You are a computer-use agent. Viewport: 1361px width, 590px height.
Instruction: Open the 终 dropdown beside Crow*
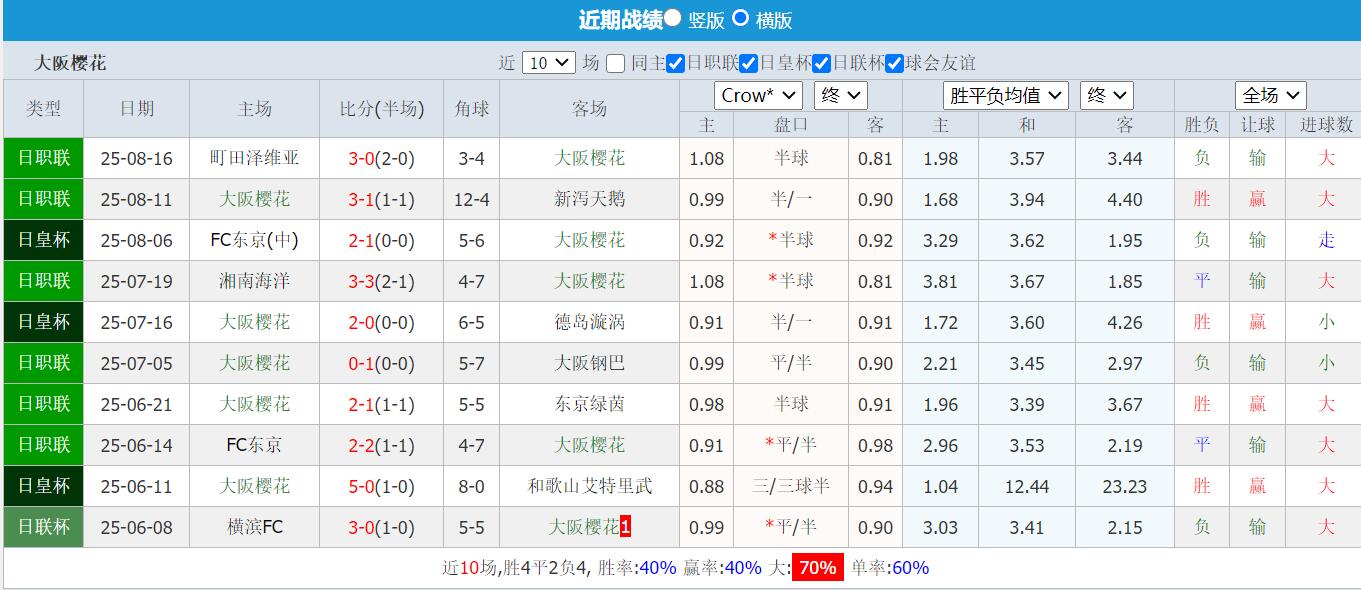tap(839, 95)
